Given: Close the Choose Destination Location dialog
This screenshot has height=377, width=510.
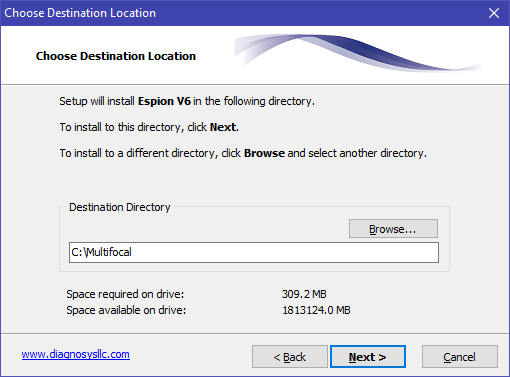Looking at the screenshot, I should [494, 13].
